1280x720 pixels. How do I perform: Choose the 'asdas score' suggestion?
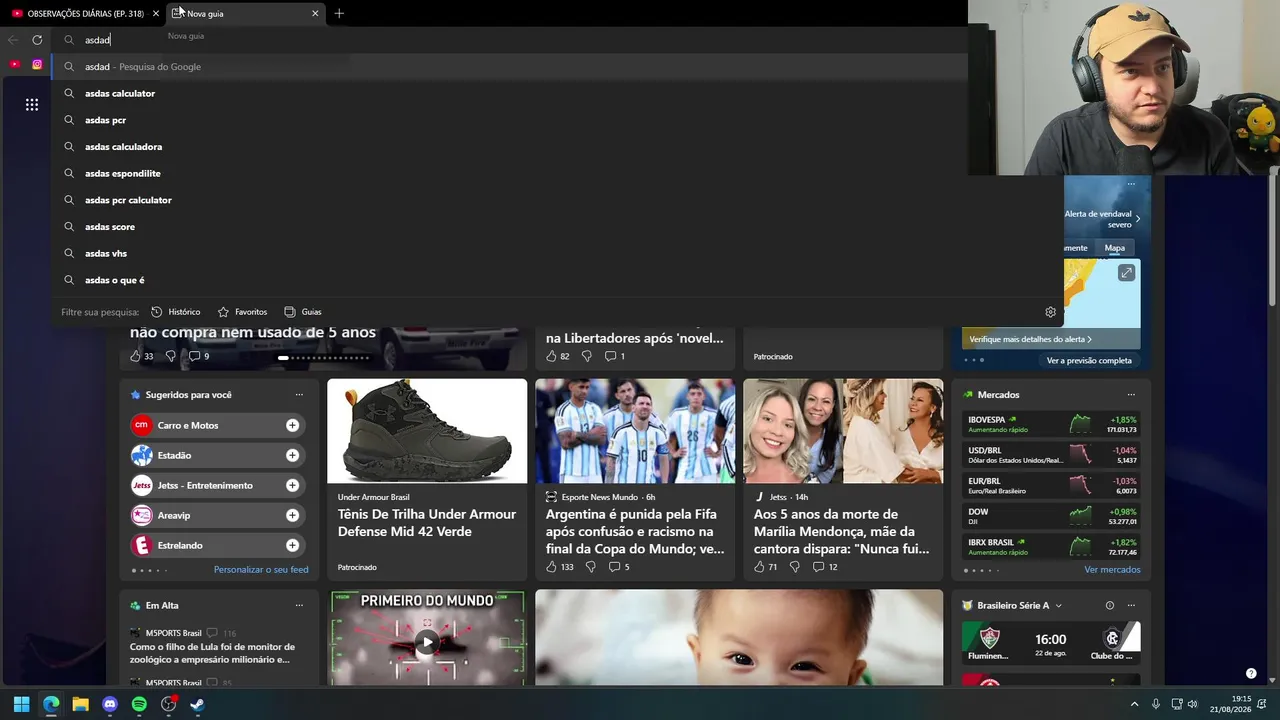[x=557, y=227]
